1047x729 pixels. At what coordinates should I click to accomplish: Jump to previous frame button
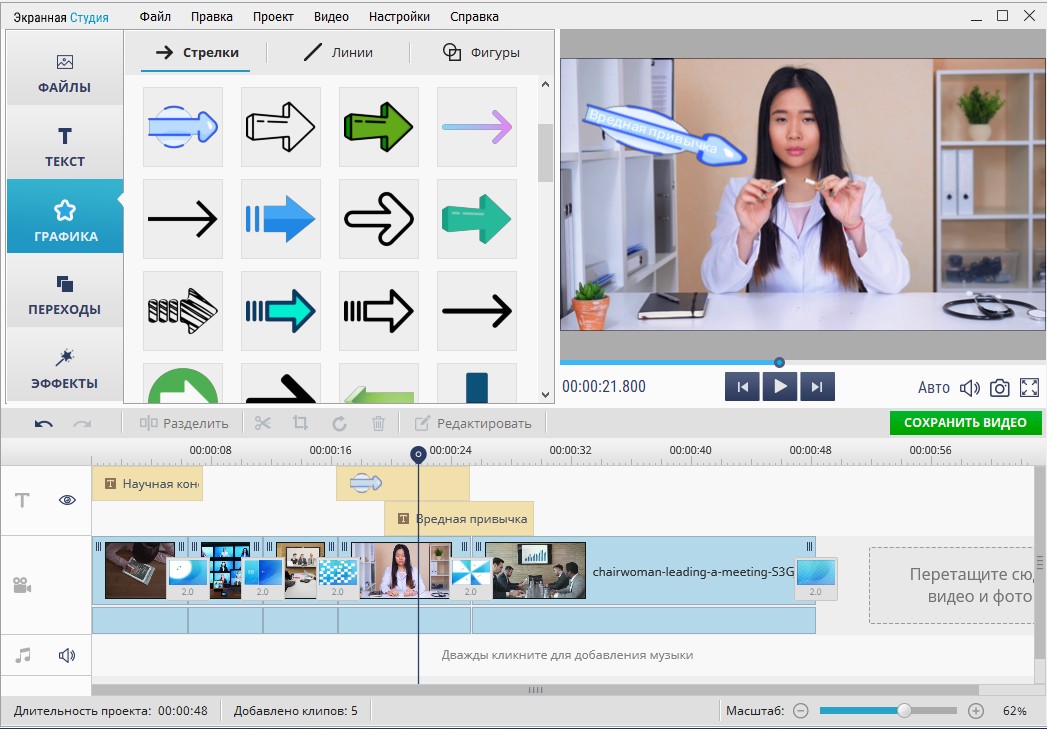point(742,387)
